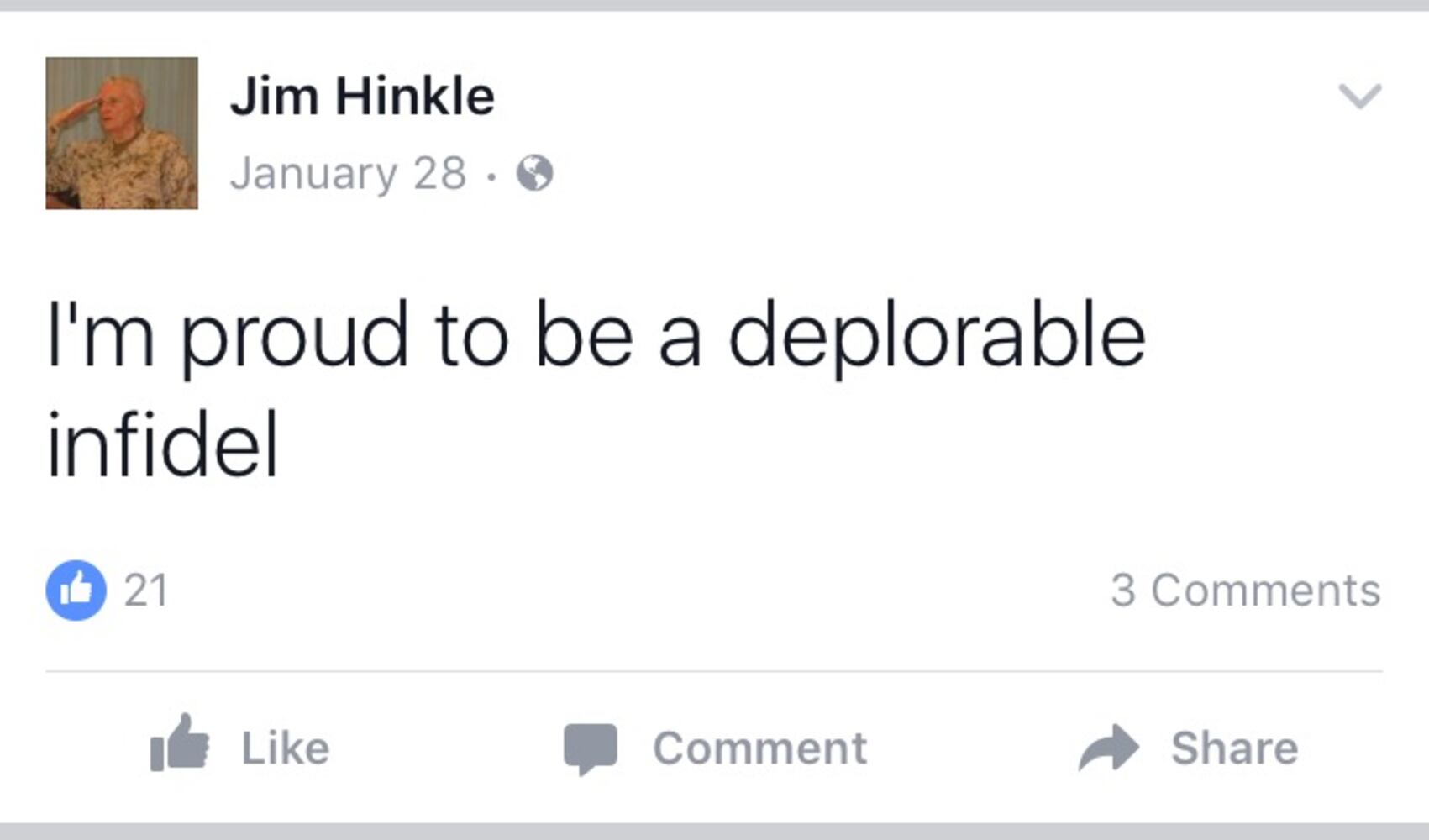This screenshot has width=1429, height=840.
Task: Click the Share arrow icon
Action: pos(1109,747)
